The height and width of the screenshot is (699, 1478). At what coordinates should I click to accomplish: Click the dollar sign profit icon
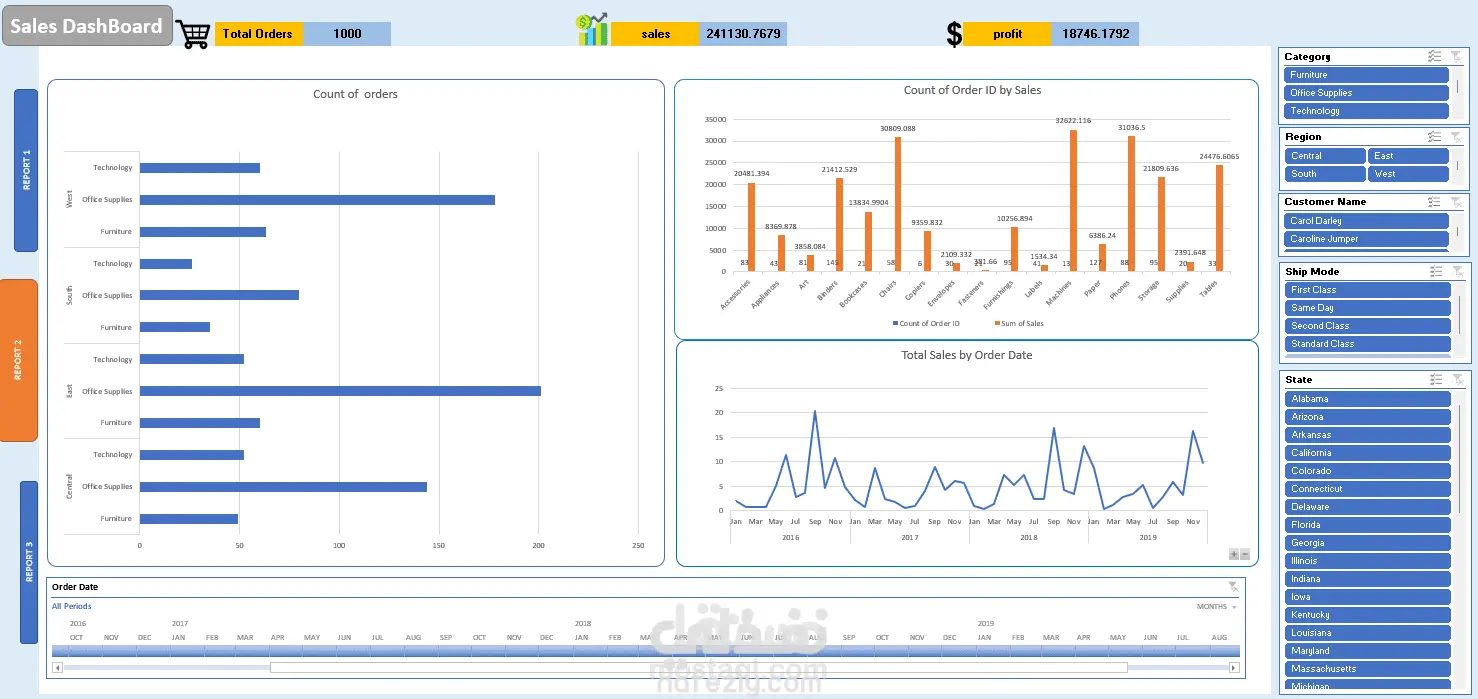[x=955, y=34]
